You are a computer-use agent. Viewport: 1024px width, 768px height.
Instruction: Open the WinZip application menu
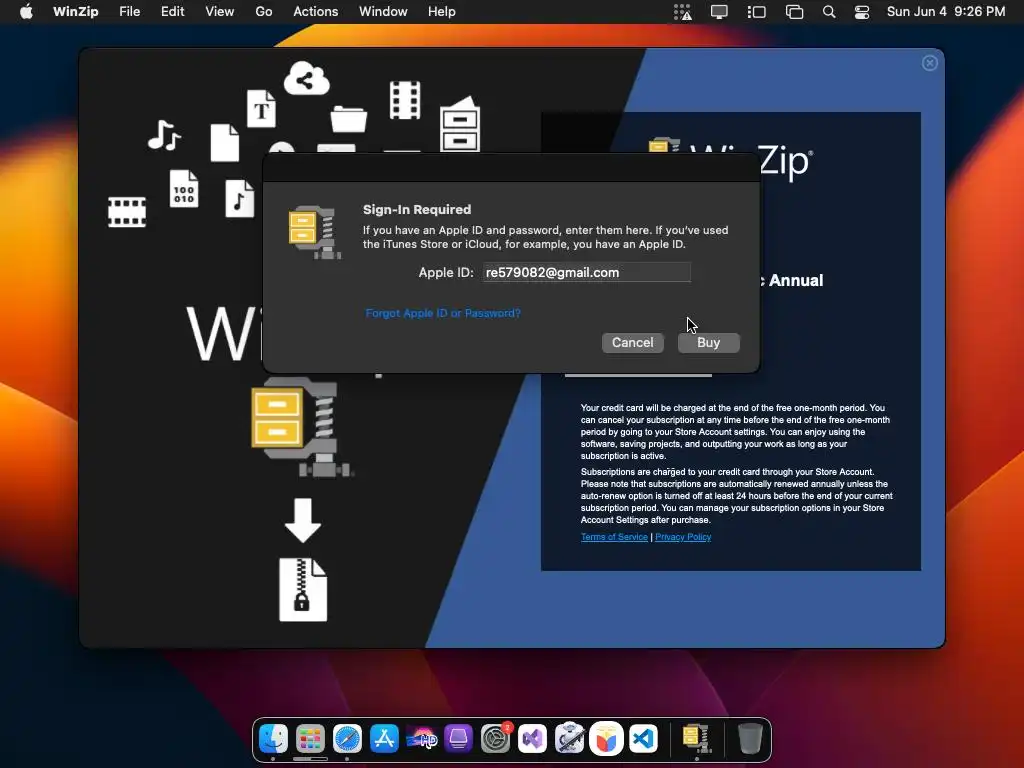point(75,12)
